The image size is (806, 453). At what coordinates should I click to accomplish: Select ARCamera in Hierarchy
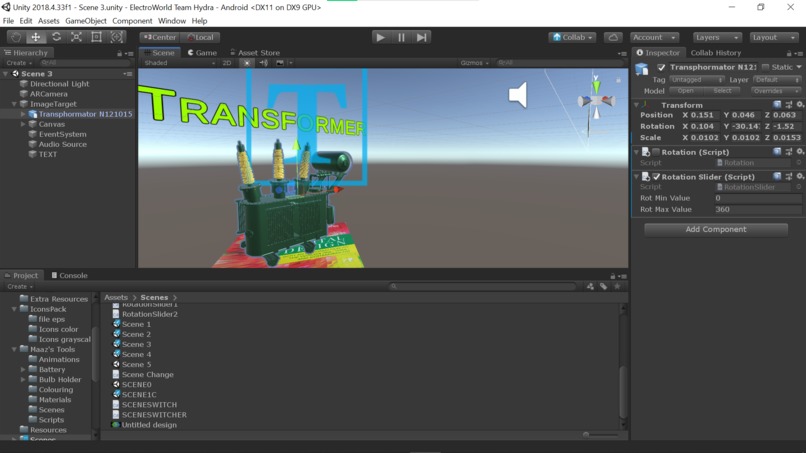48,94
